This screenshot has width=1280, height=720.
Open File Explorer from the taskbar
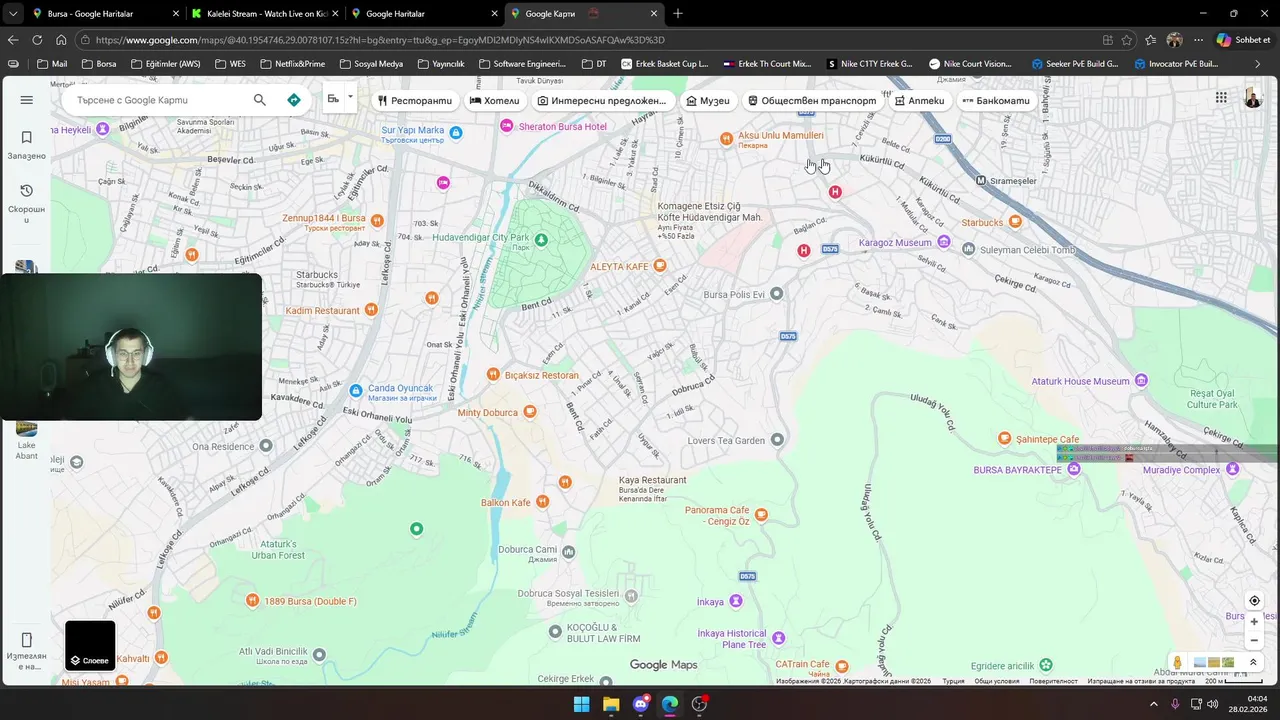pyautogui.click(x=610, y=704)
